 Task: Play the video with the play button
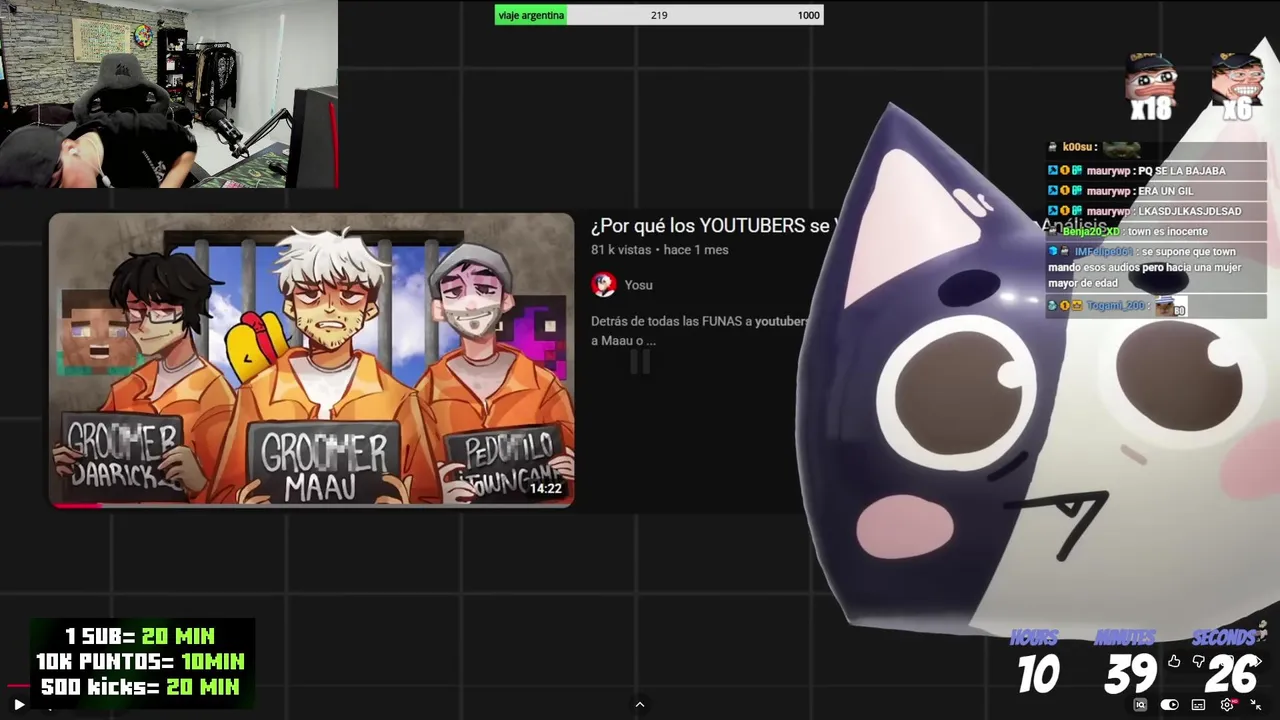(19, 705)
